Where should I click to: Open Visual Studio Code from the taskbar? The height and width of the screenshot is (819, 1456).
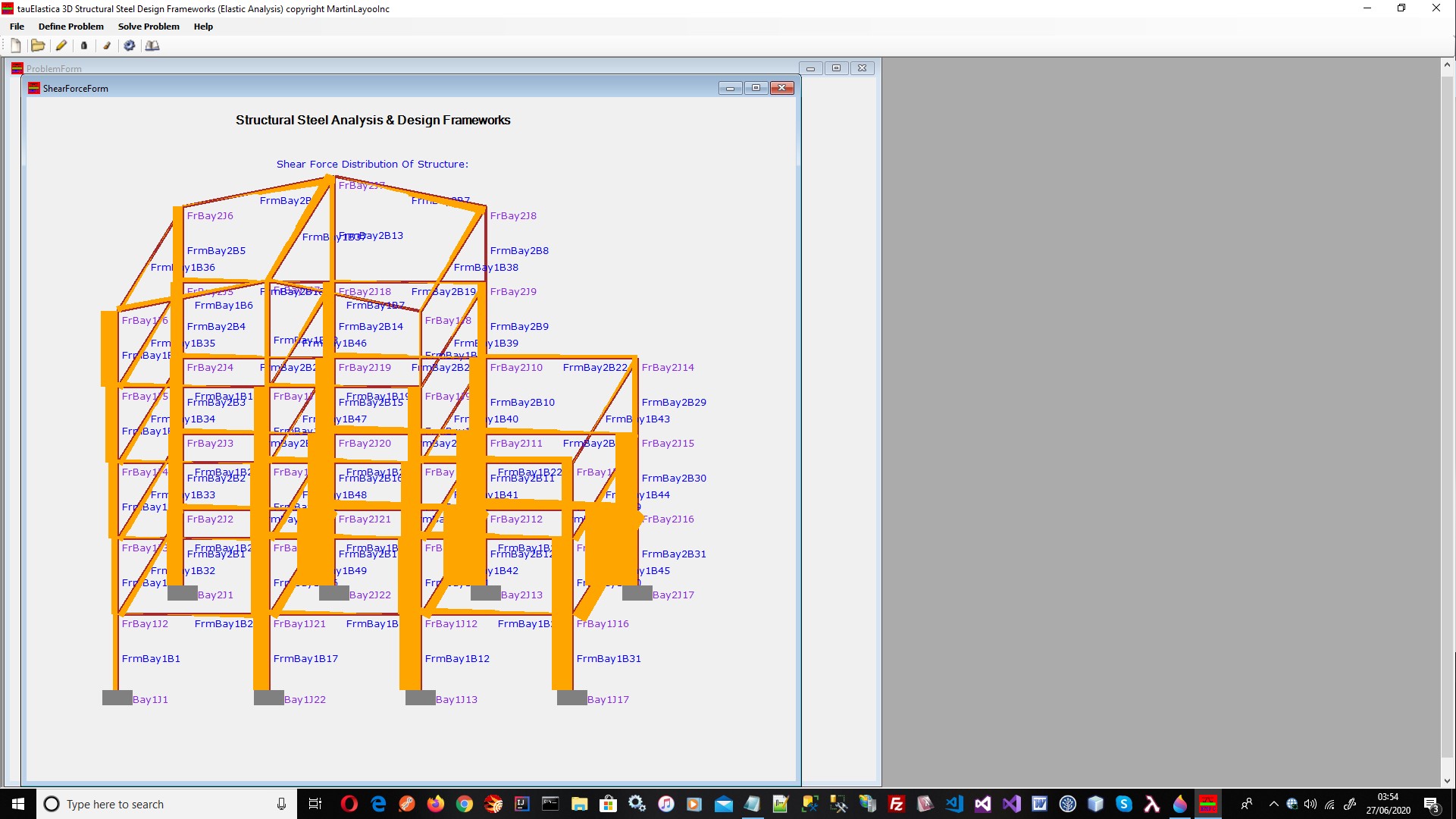coord(953,804)
